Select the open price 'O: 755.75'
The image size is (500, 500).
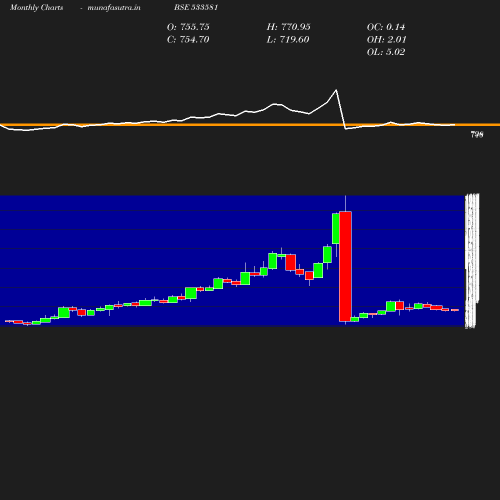[188, 27]
